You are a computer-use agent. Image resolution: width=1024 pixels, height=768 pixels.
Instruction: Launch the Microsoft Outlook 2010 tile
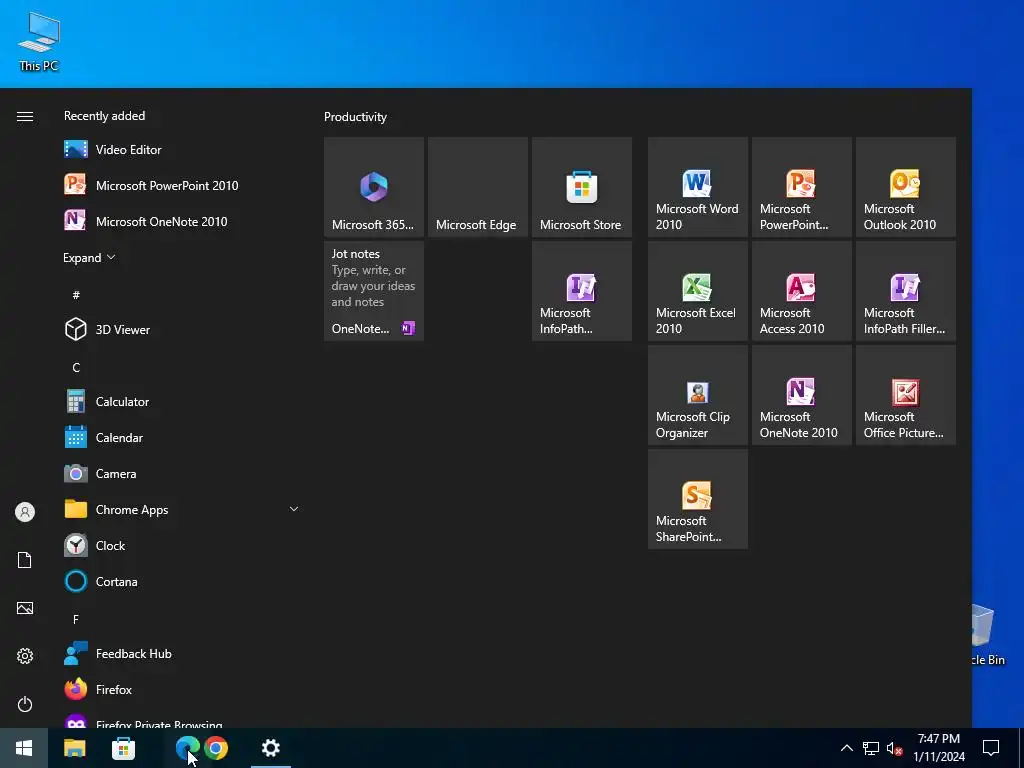tap(906, 187)
